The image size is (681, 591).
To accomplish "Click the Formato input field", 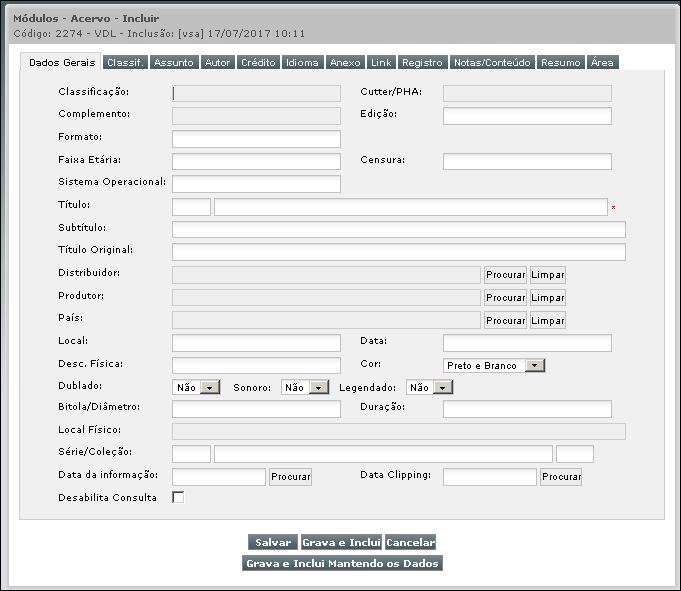I will pyautogui.click(x=256, y=139).
